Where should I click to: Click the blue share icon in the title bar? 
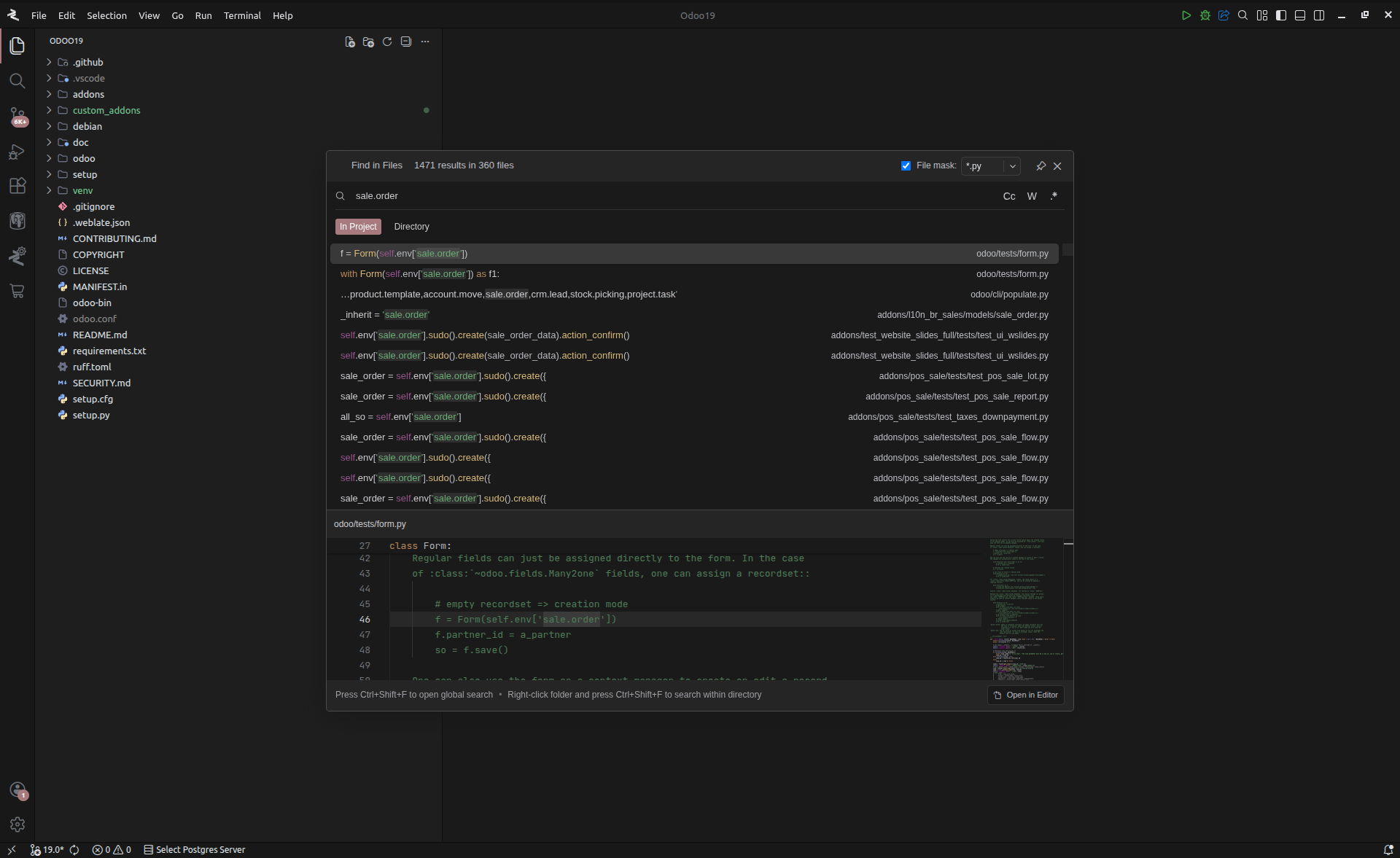tap(1224, 15)
